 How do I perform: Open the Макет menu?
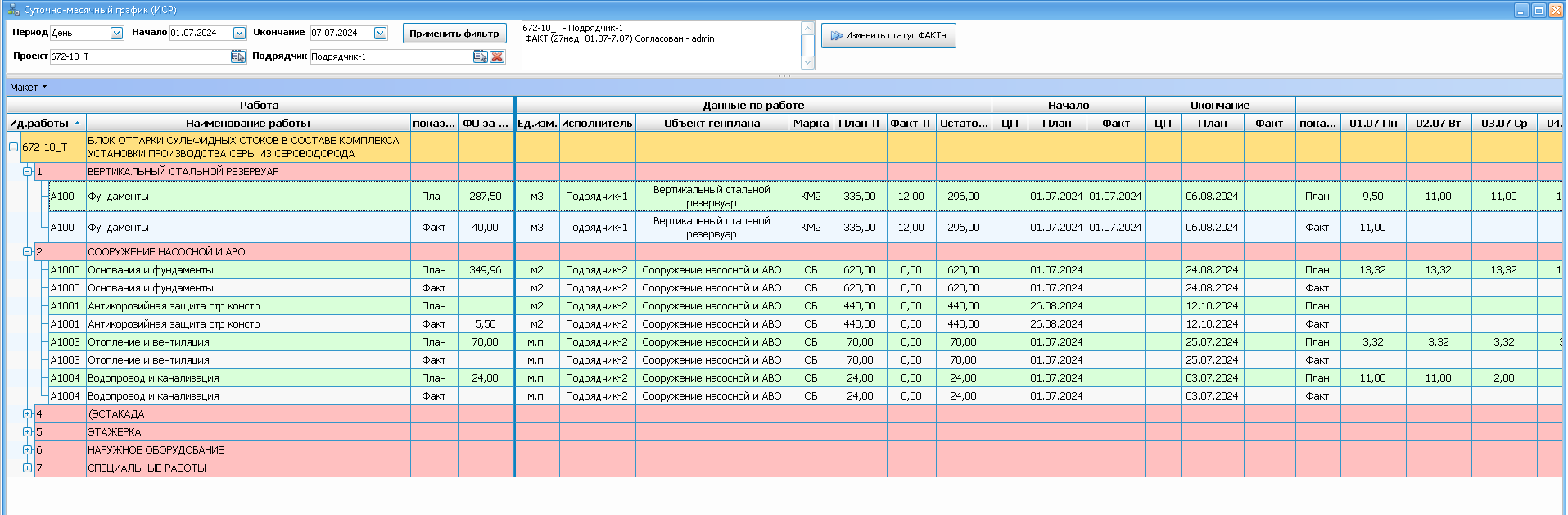(28, 88)
